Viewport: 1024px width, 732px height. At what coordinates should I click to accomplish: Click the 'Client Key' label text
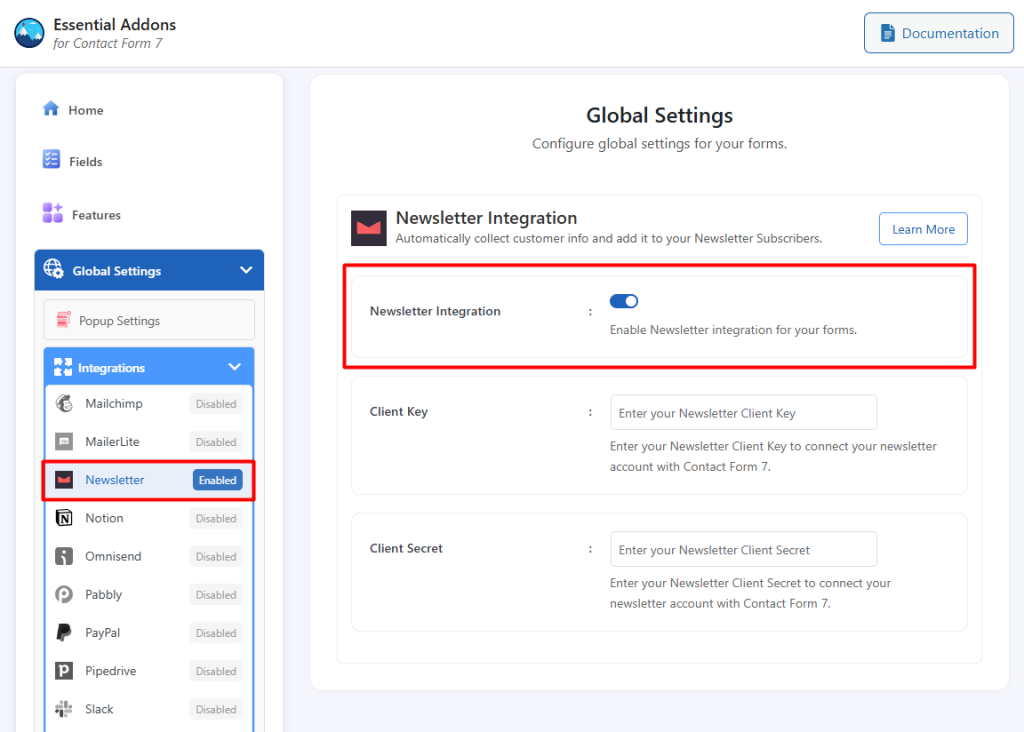(x=398, y=412)
